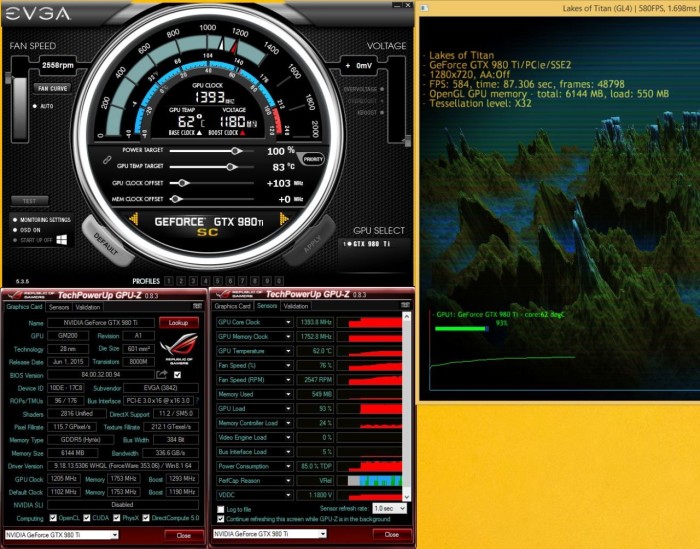
Task: Select profile slot 4 in EVGA Precision
Action: [205, 281]
